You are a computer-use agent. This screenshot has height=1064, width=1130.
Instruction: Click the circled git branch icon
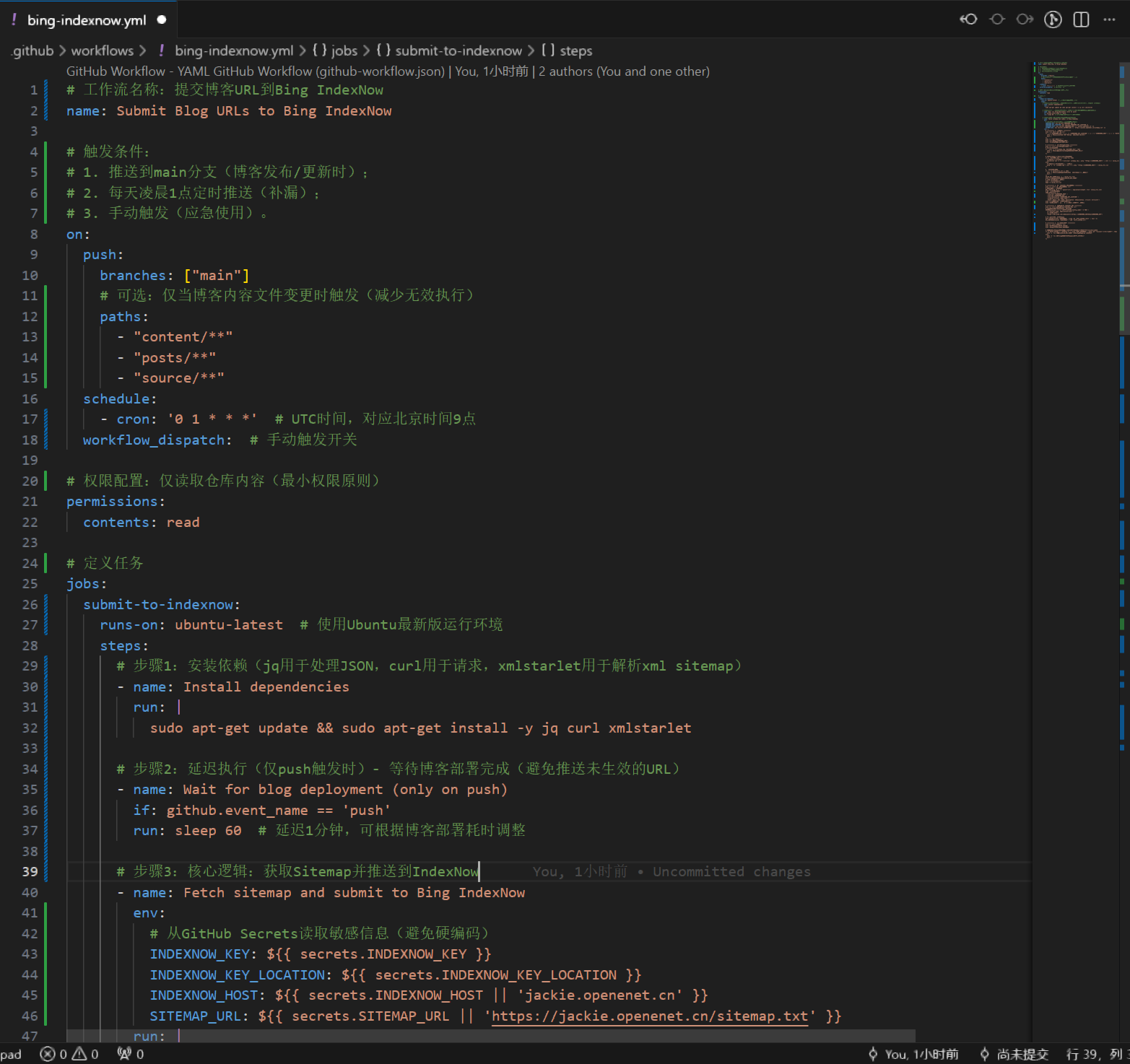(x=1053, y=19)
